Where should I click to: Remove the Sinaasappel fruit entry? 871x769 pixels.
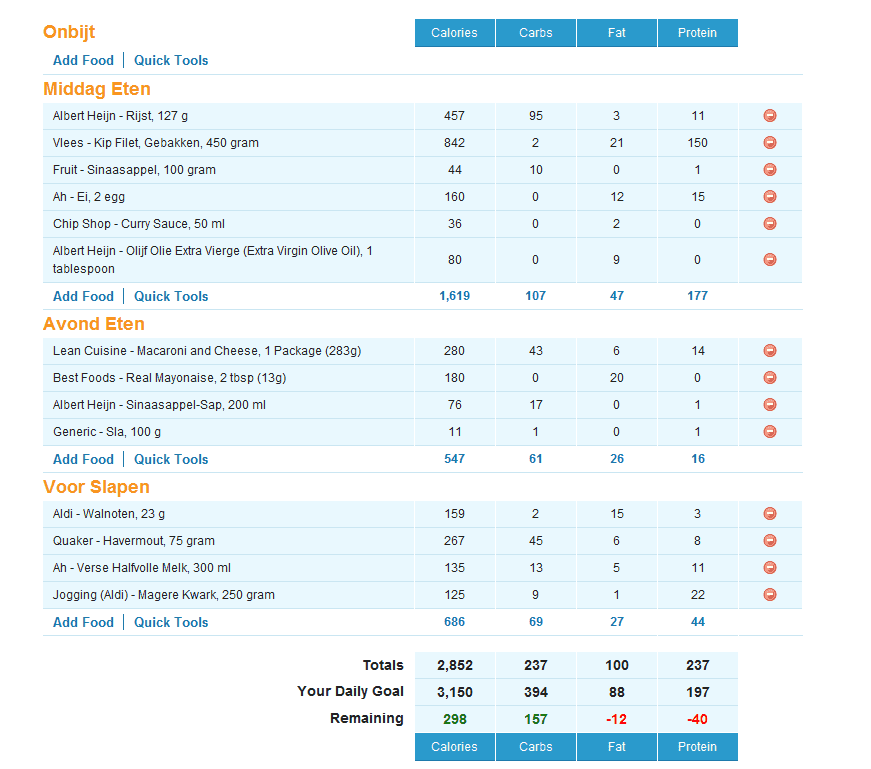point(769,170)
